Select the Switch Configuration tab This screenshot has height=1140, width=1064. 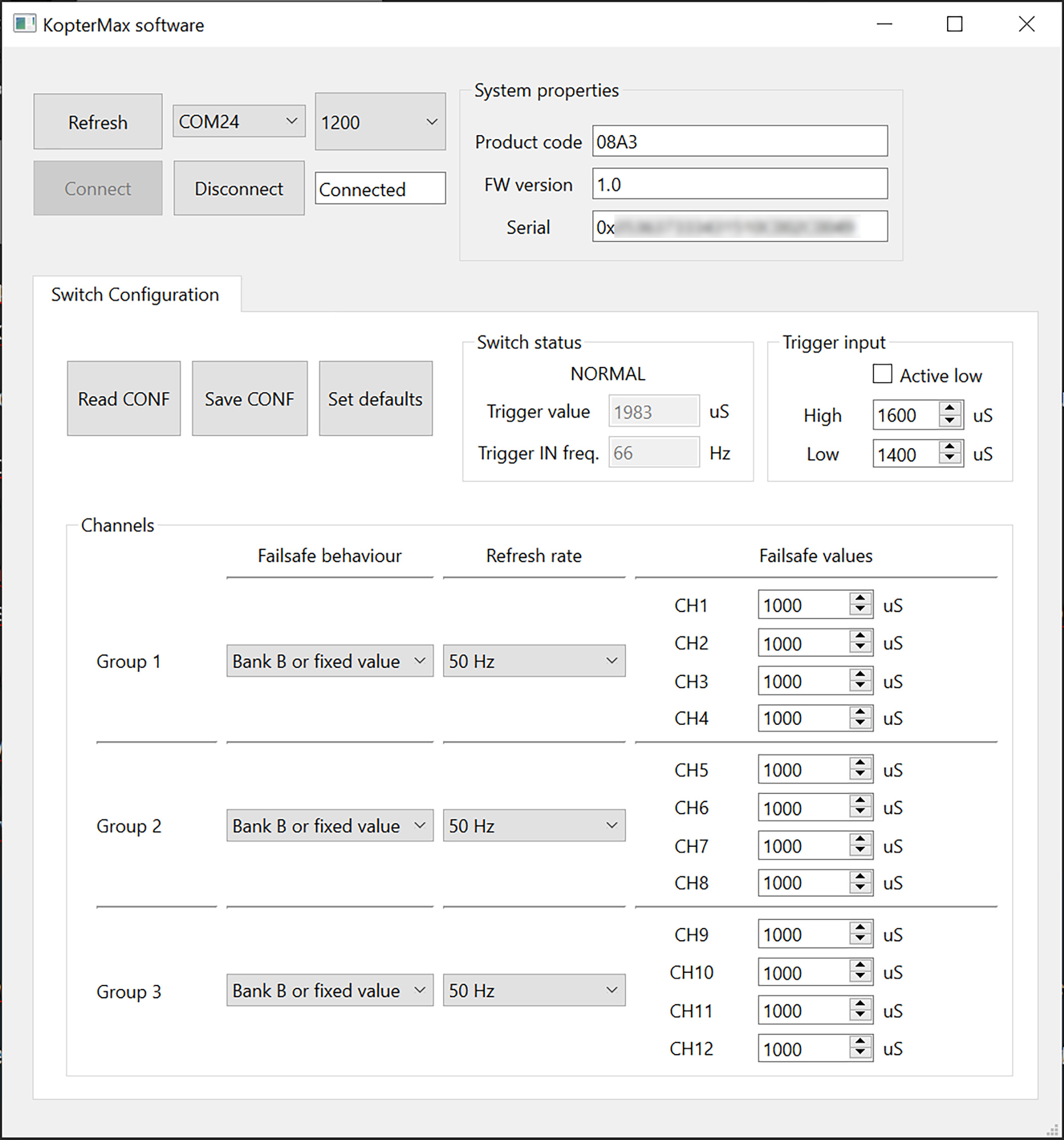[x=135, y=295]
